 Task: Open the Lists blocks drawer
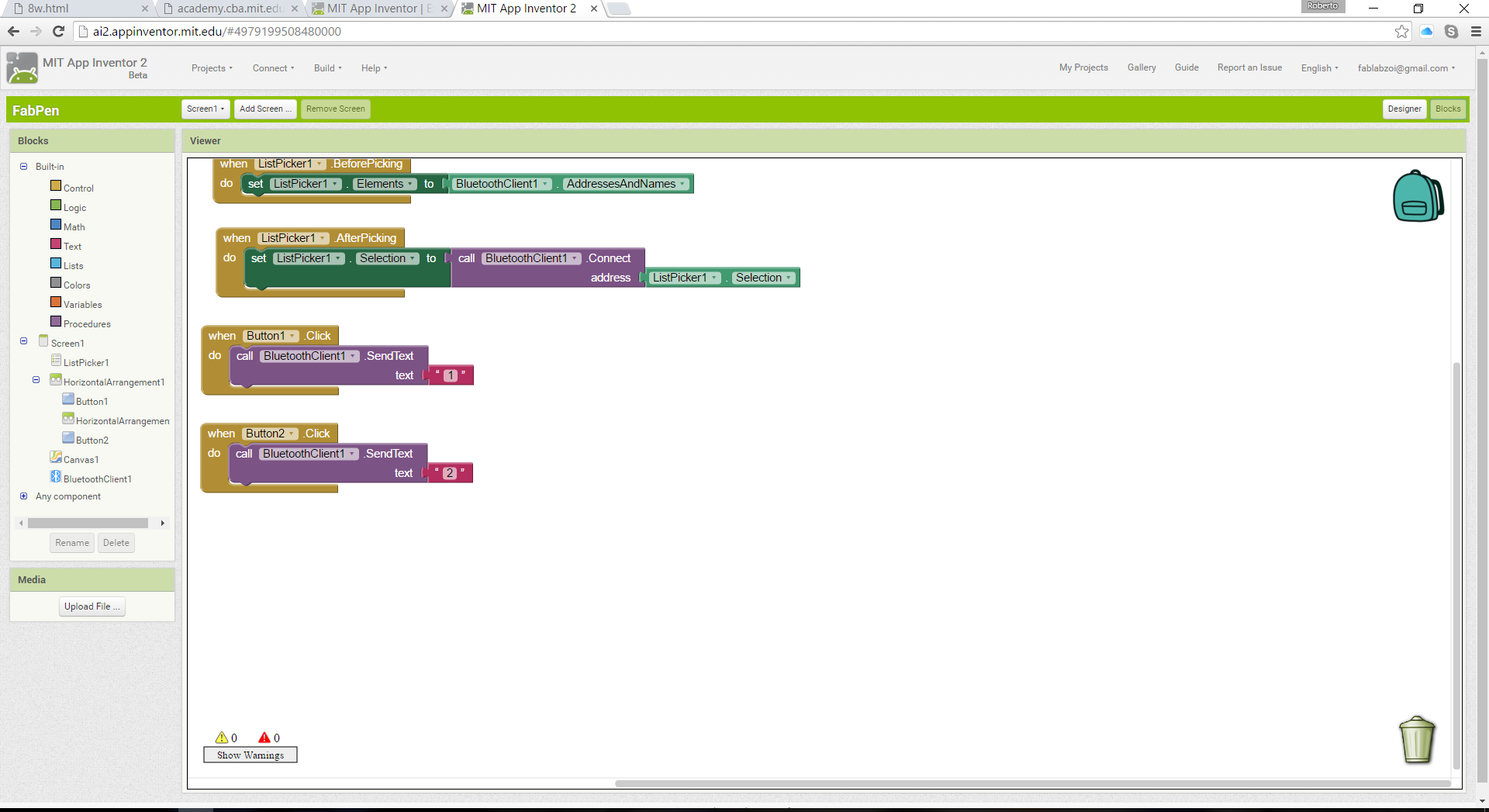[73, 266]
